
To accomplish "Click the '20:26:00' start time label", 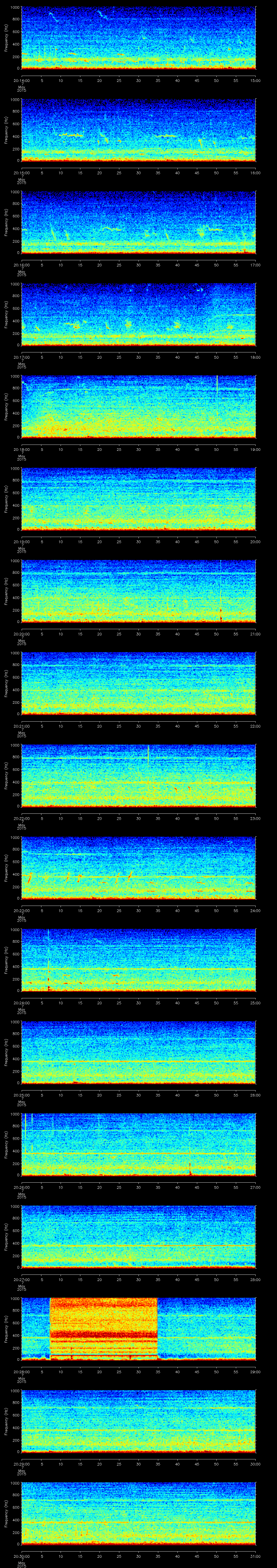I will 22,1187.
